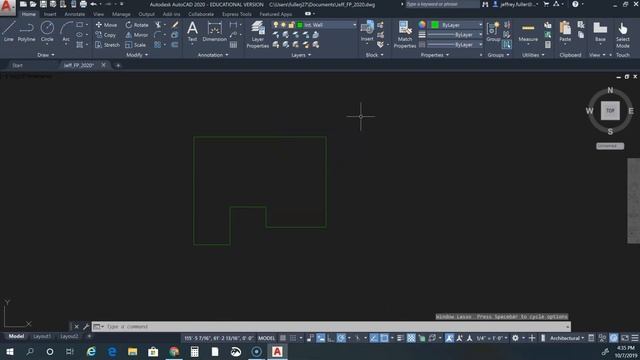Expand the Annotation panel dropdown
The width and height of the screenshot is (640, 360).
pos(213,55)
